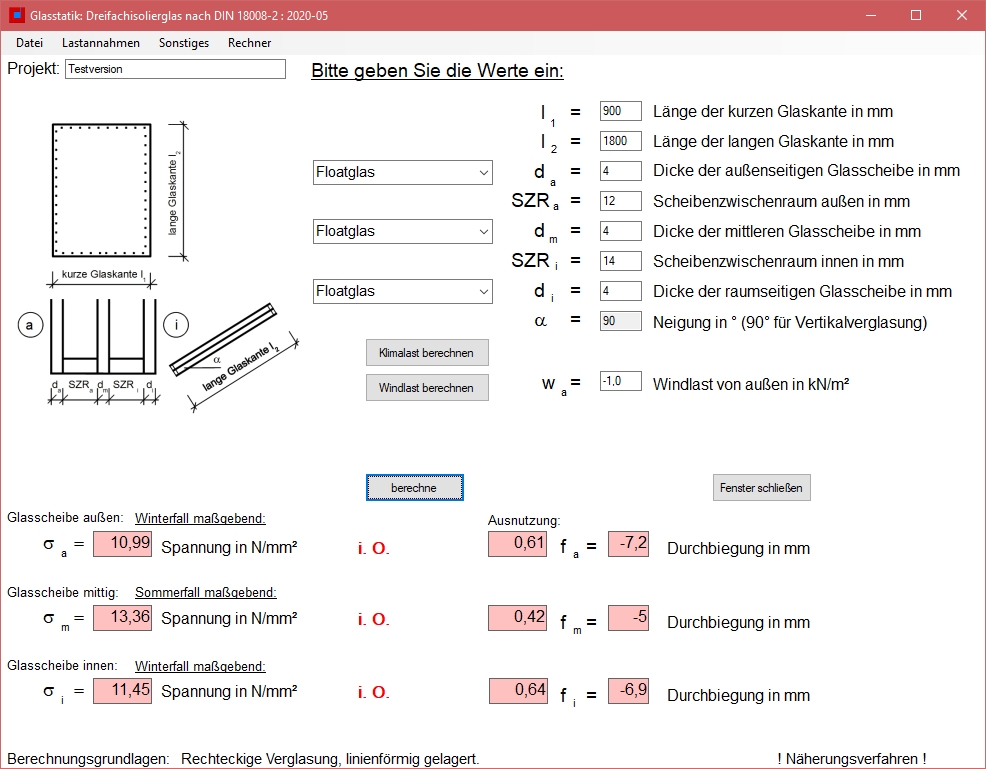Screen dimensions: 986x769
Task: Minimize the Glasstatik window
Action: pos(871,15)
